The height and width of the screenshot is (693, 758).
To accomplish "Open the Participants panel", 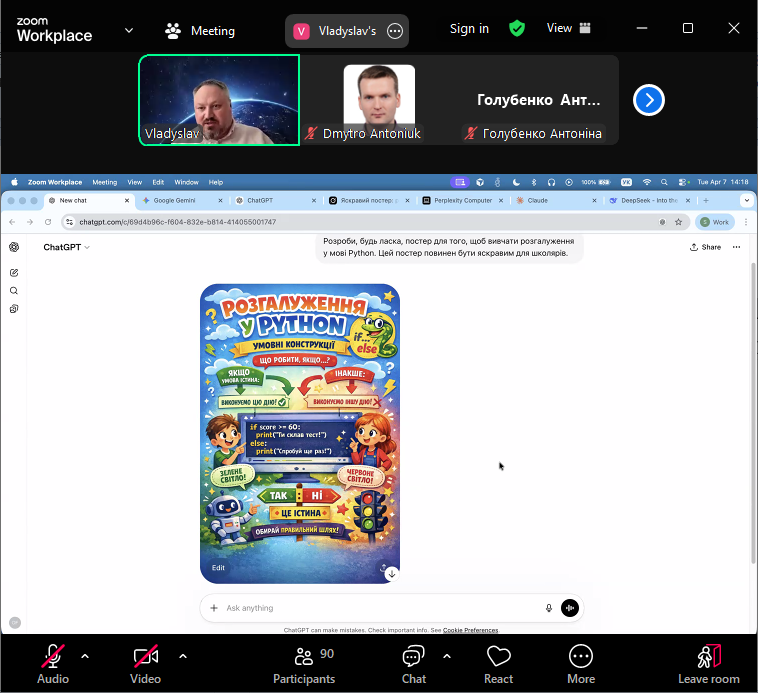I will 304,663.
